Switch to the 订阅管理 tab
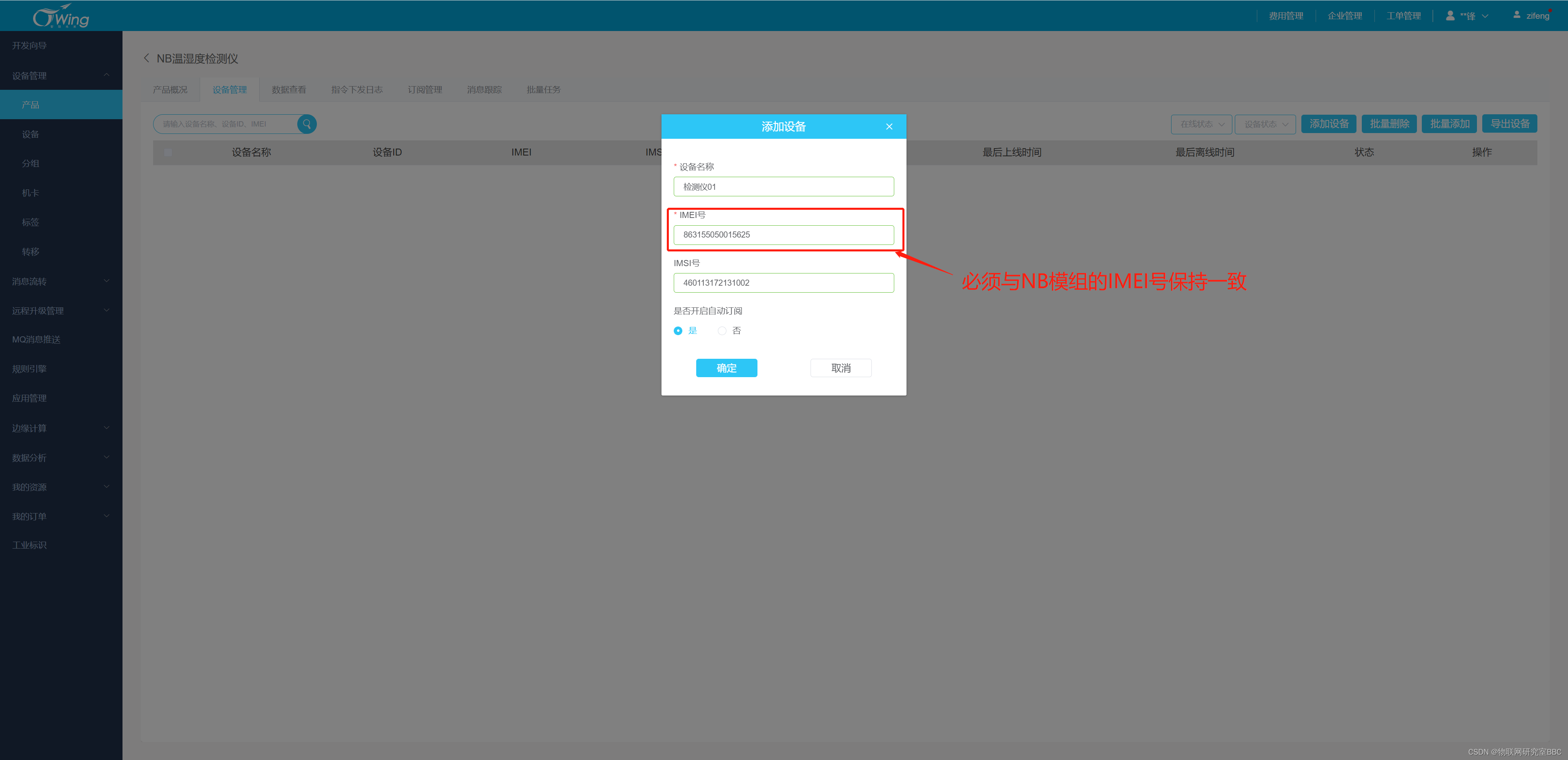 (425, 89)
